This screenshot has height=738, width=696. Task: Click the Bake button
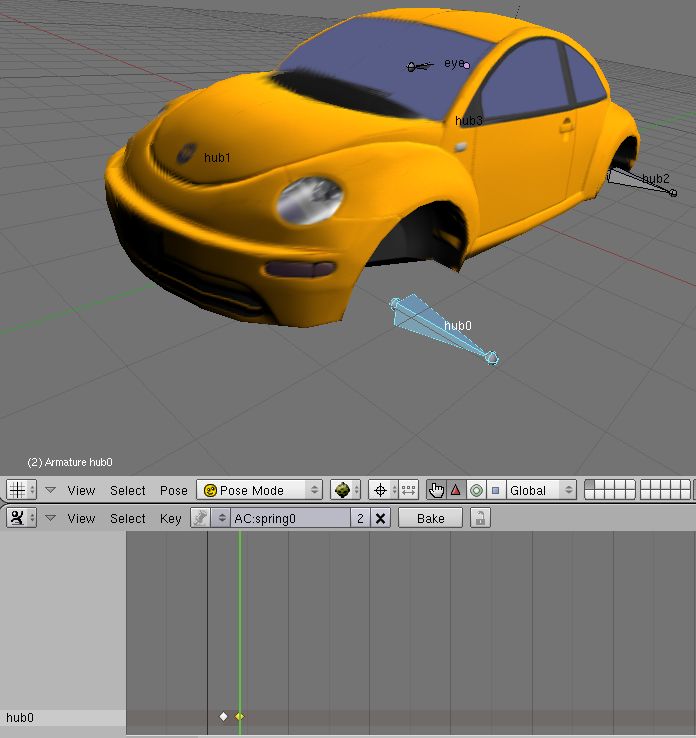point(430,518)
